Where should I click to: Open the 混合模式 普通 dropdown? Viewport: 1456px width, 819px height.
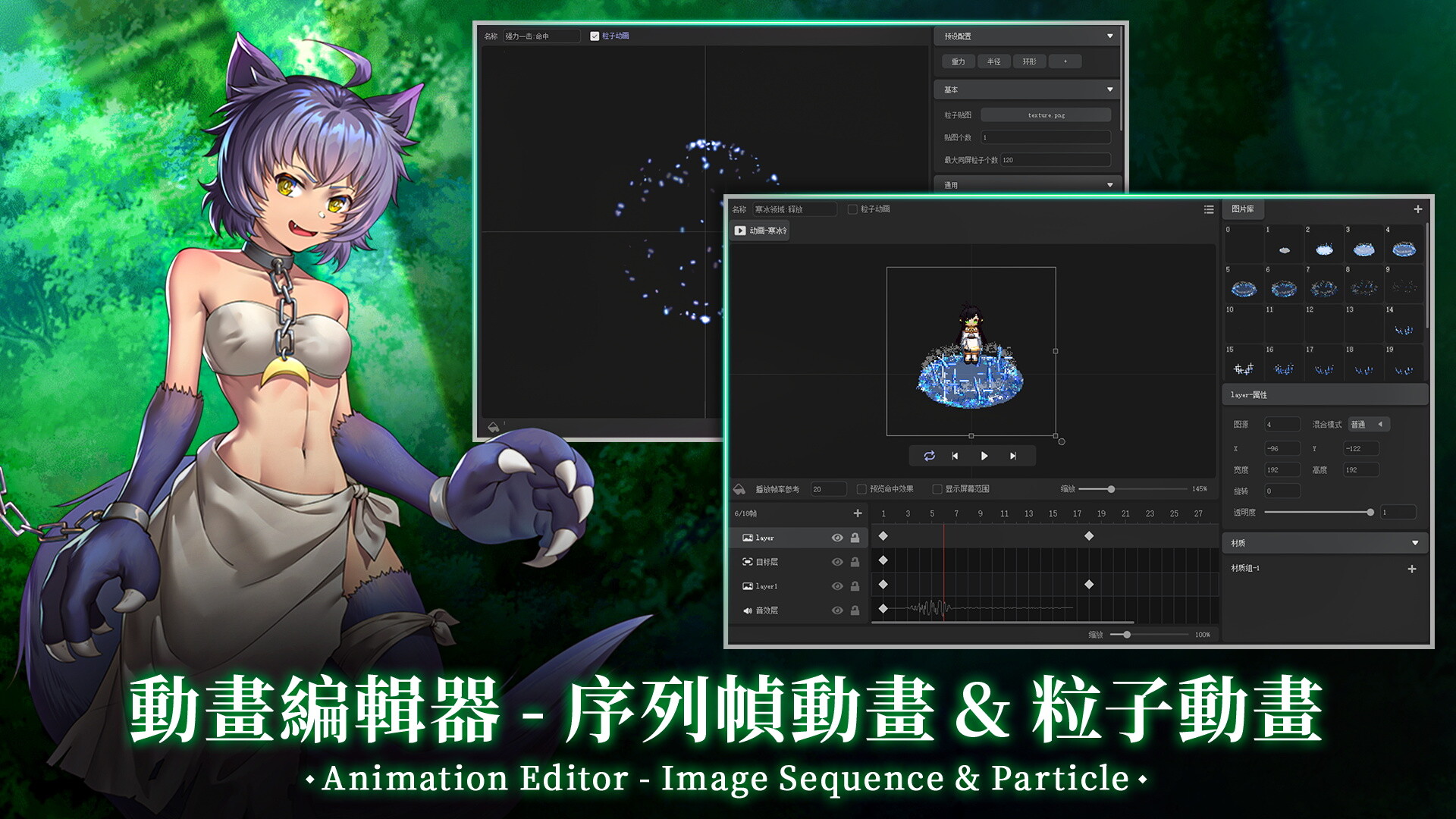(x=1368, y=425)
